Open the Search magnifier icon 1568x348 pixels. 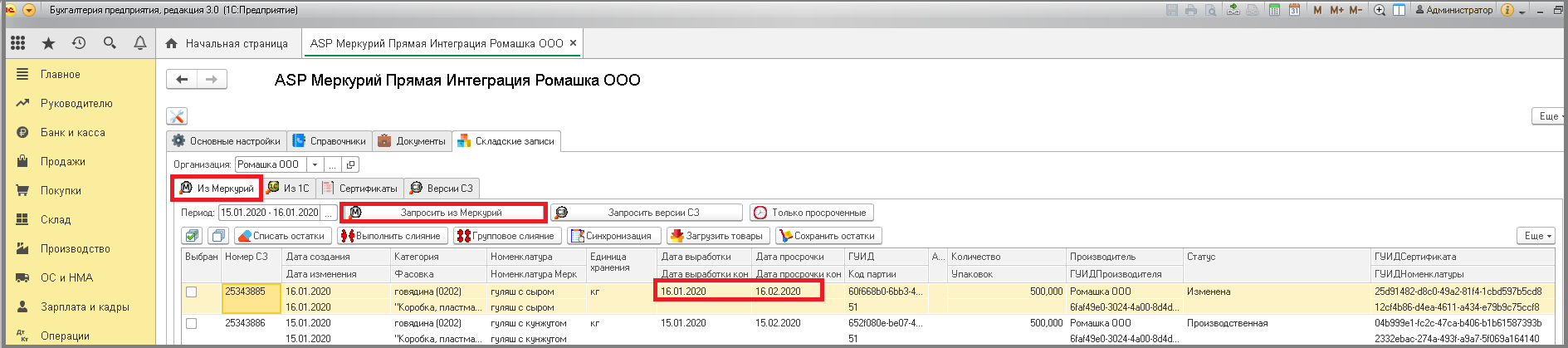[110, 43]
